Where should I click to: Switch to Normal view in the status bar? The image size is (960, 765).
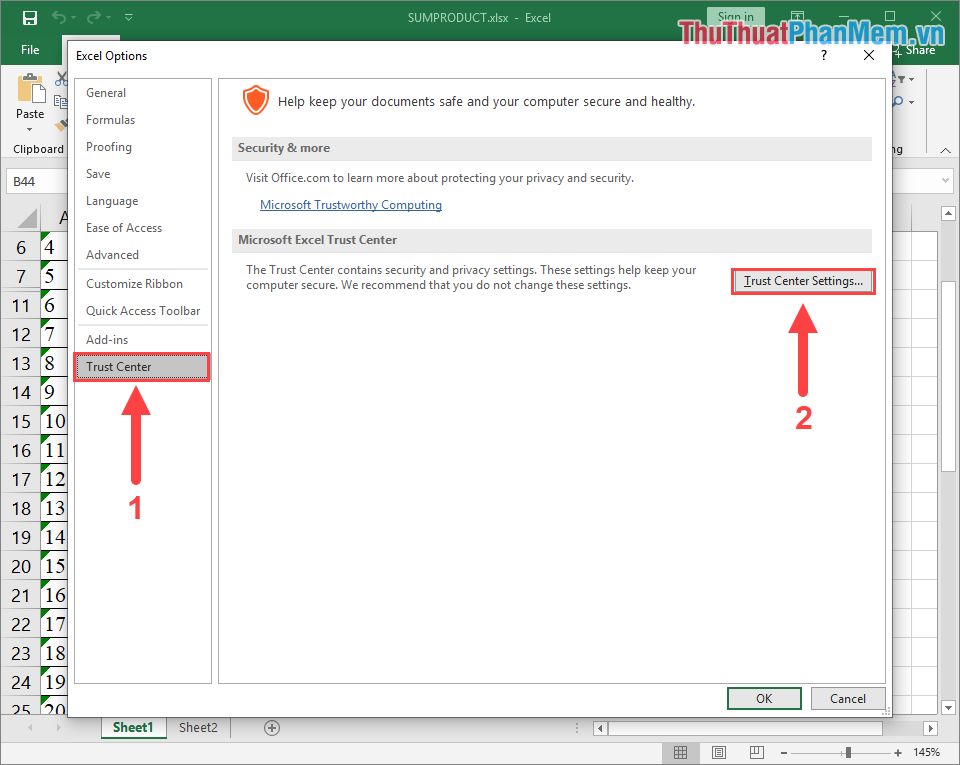(680, 752)
